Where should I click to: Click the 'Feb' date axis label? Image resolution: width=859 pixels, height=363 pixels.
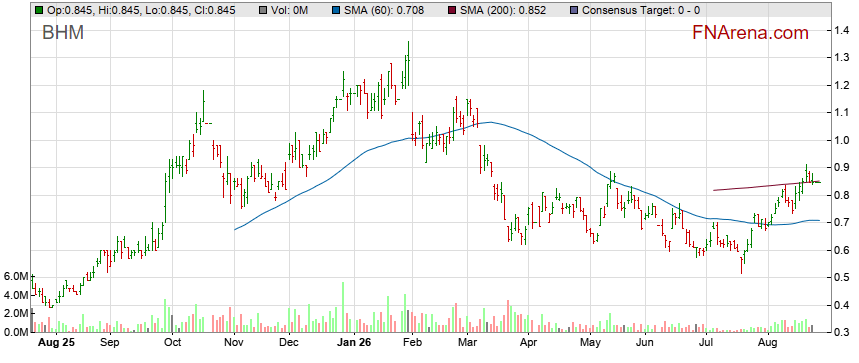pos(412,343)
